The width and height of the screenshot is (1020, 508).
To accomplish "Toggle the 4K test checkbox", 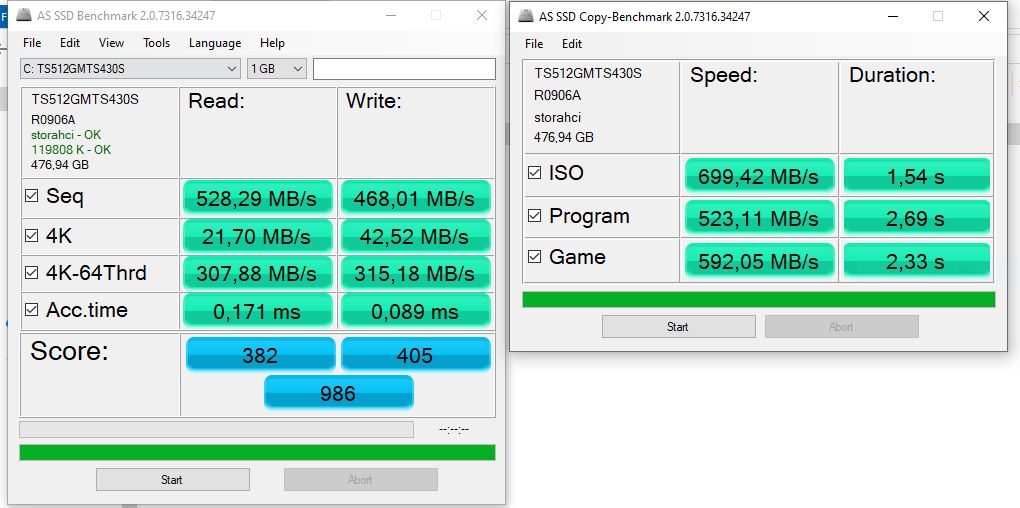I will pyautogui.click(x=31, y=235).
